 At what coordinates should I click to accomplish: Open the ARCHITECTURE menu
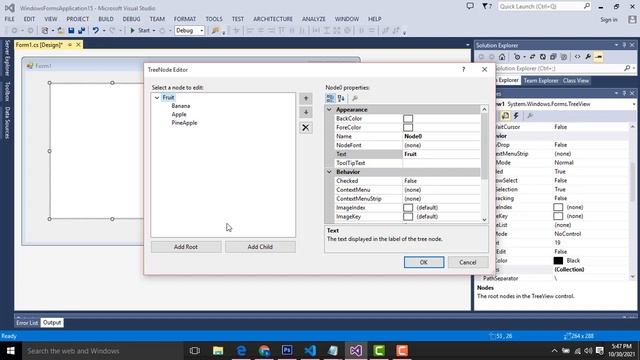273,19
